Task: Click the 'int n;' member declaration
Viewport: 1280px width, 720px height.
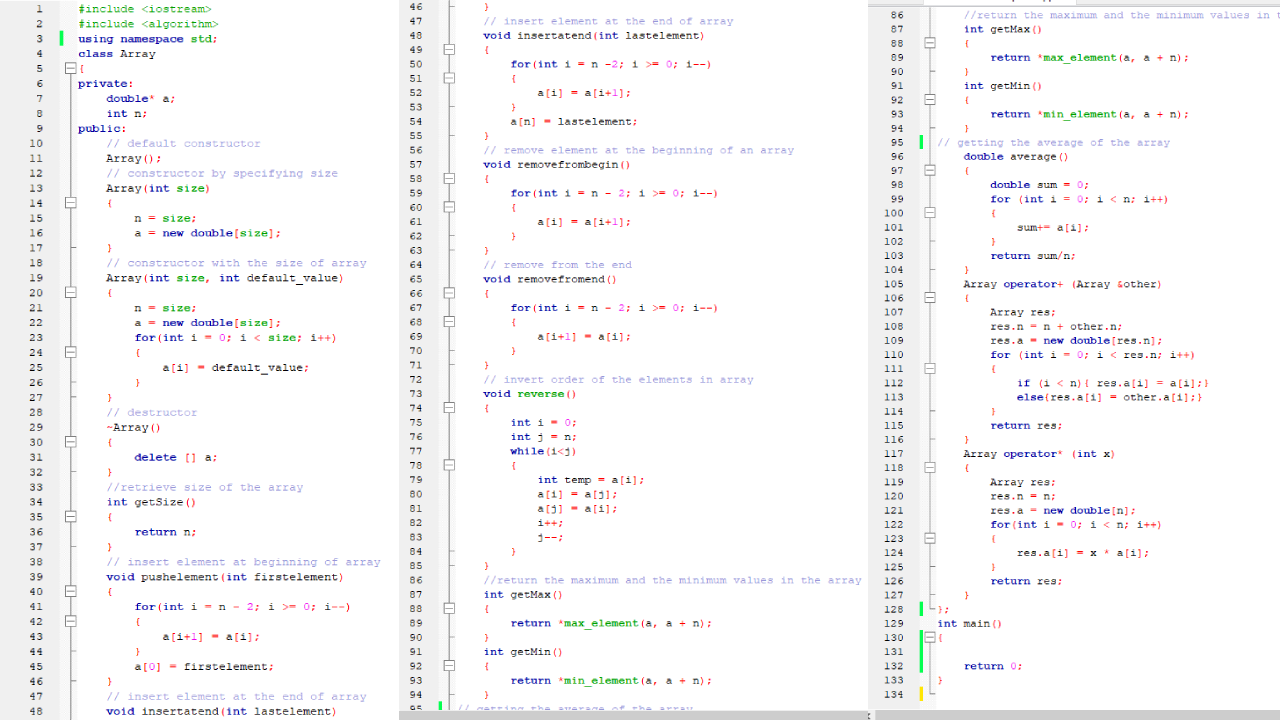Action: pyautogui.click(x=127, y=114)
